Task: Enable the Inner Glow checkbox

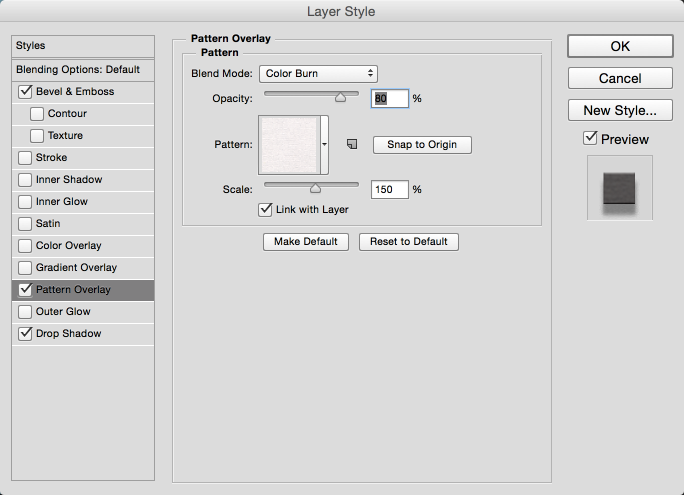Action: tap(25, 201)
